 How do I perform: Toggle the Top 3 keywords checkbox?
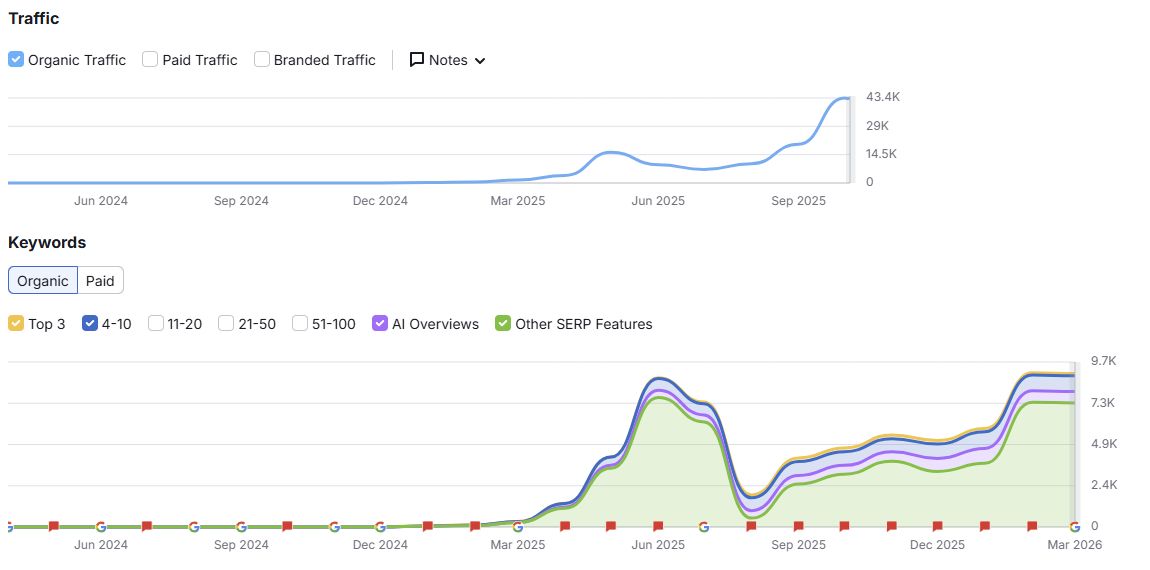(x=16, y=324)
